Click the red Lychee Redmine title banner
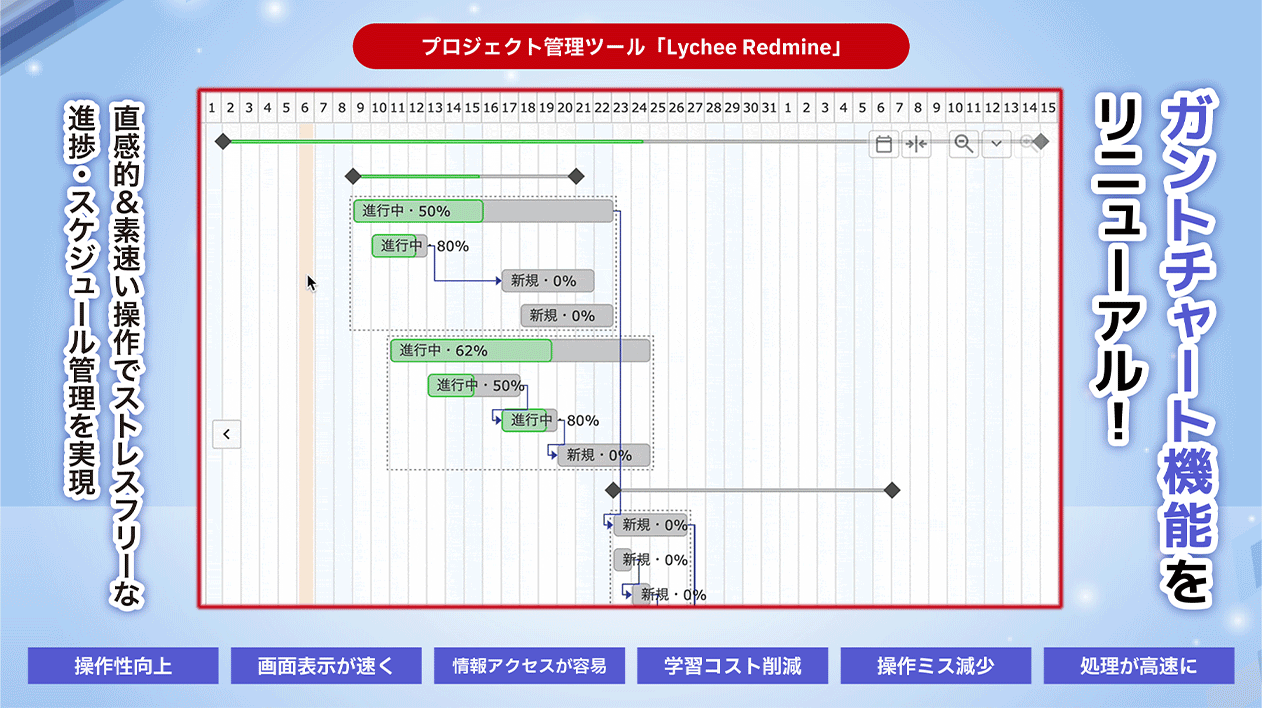The image size is (1262, 708). (631, 47)
